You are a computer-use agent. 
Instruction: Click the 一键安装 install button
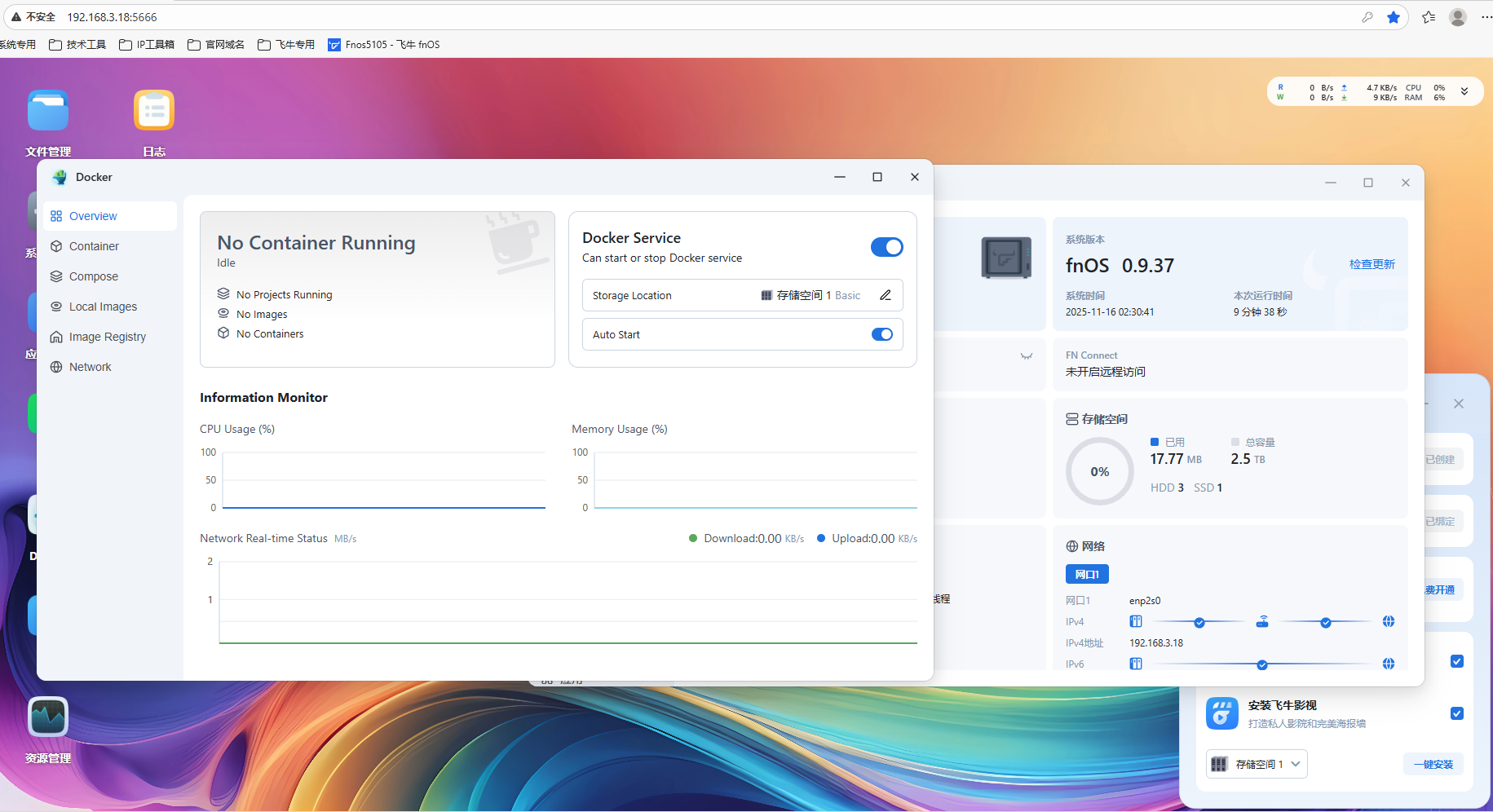(x=1433, y=764)
